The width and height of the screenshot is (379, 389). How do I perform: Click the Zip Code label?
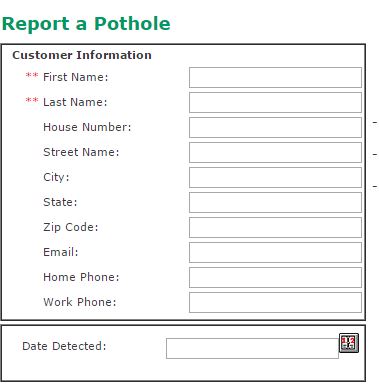click(71, 227)
